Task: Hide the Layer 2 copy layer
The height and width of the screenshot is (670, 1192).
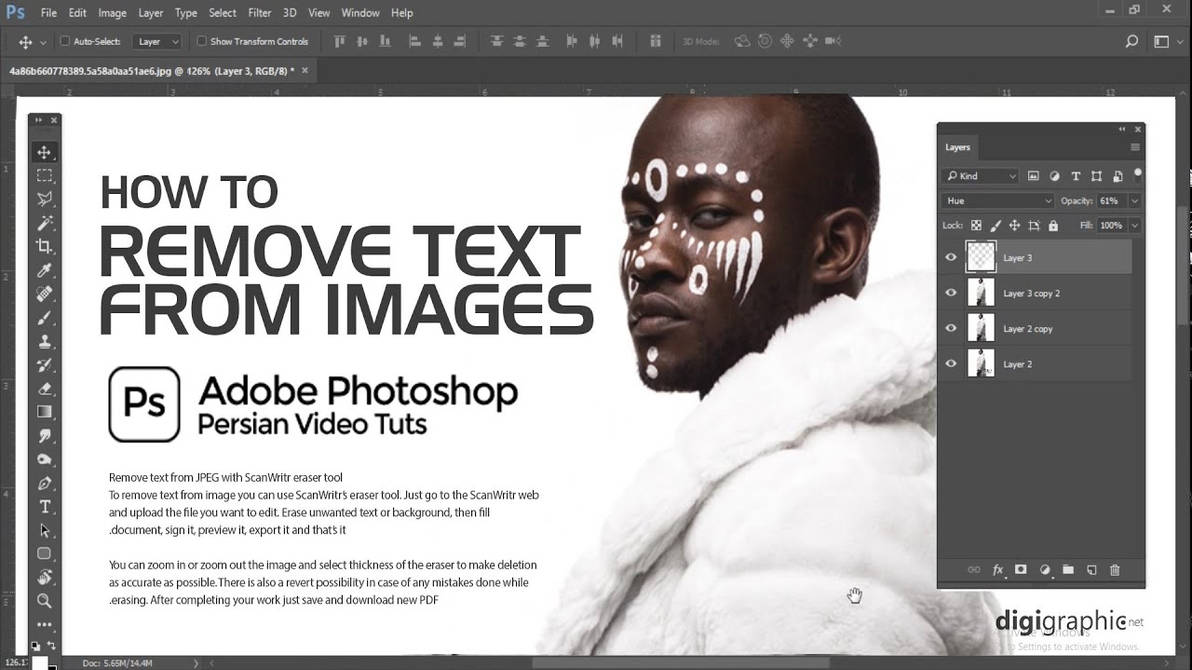Action: tap(949, 328)
